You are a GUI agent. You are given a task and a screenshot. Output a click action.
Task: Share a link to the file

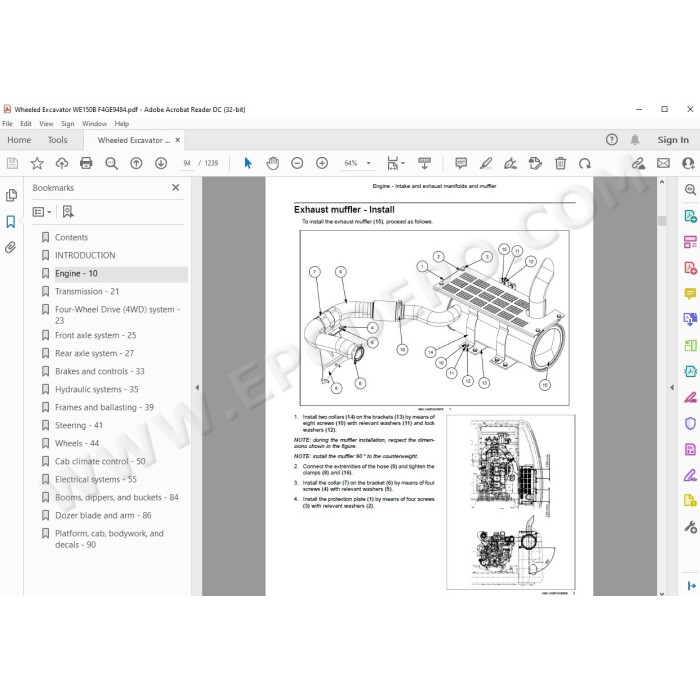coord(638,163)
